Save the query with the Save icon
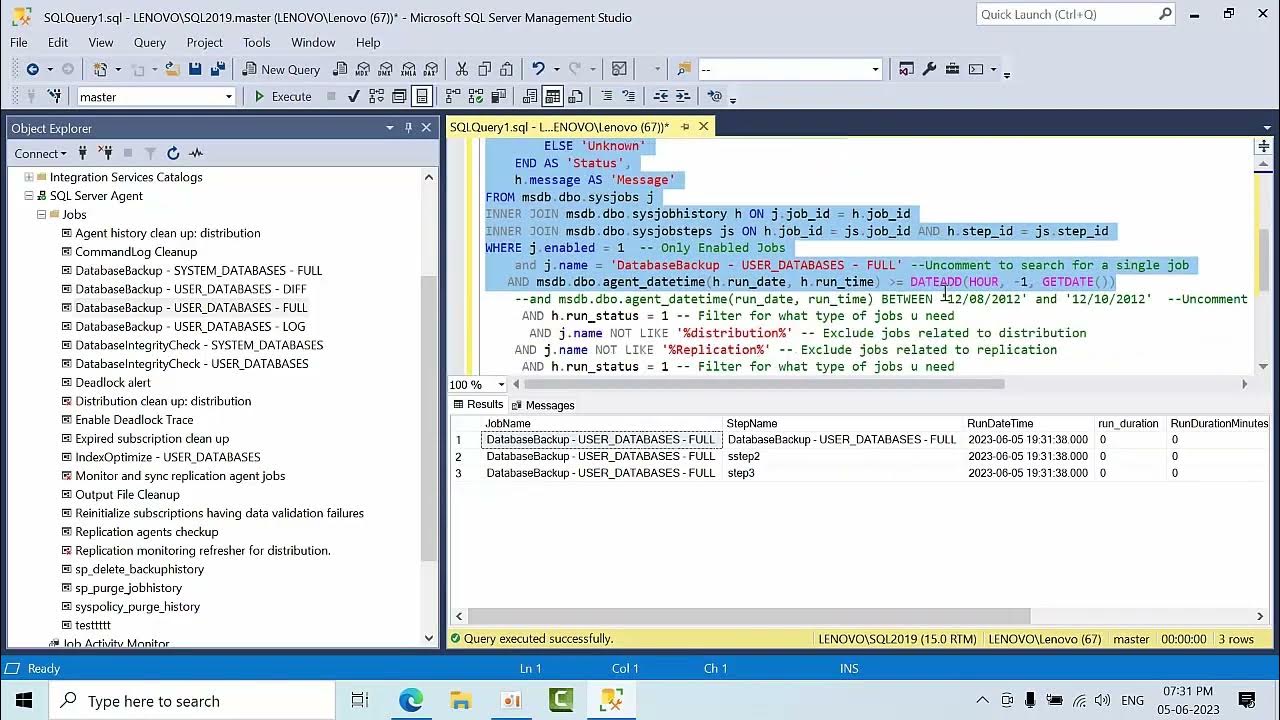 tap(195, 69)
